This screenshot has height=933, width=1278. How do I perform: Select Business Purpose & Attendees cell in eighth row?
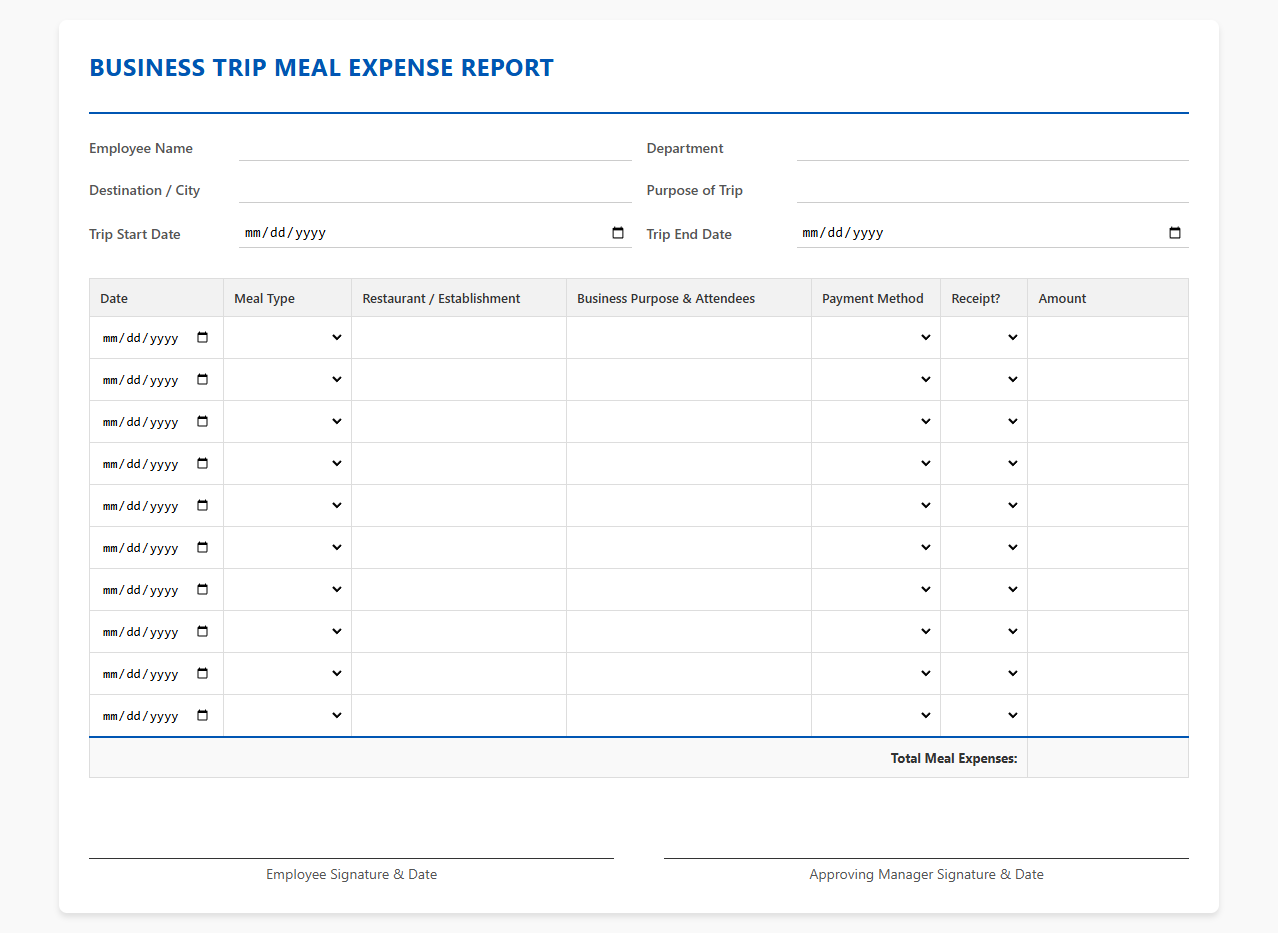coord(689,632)
